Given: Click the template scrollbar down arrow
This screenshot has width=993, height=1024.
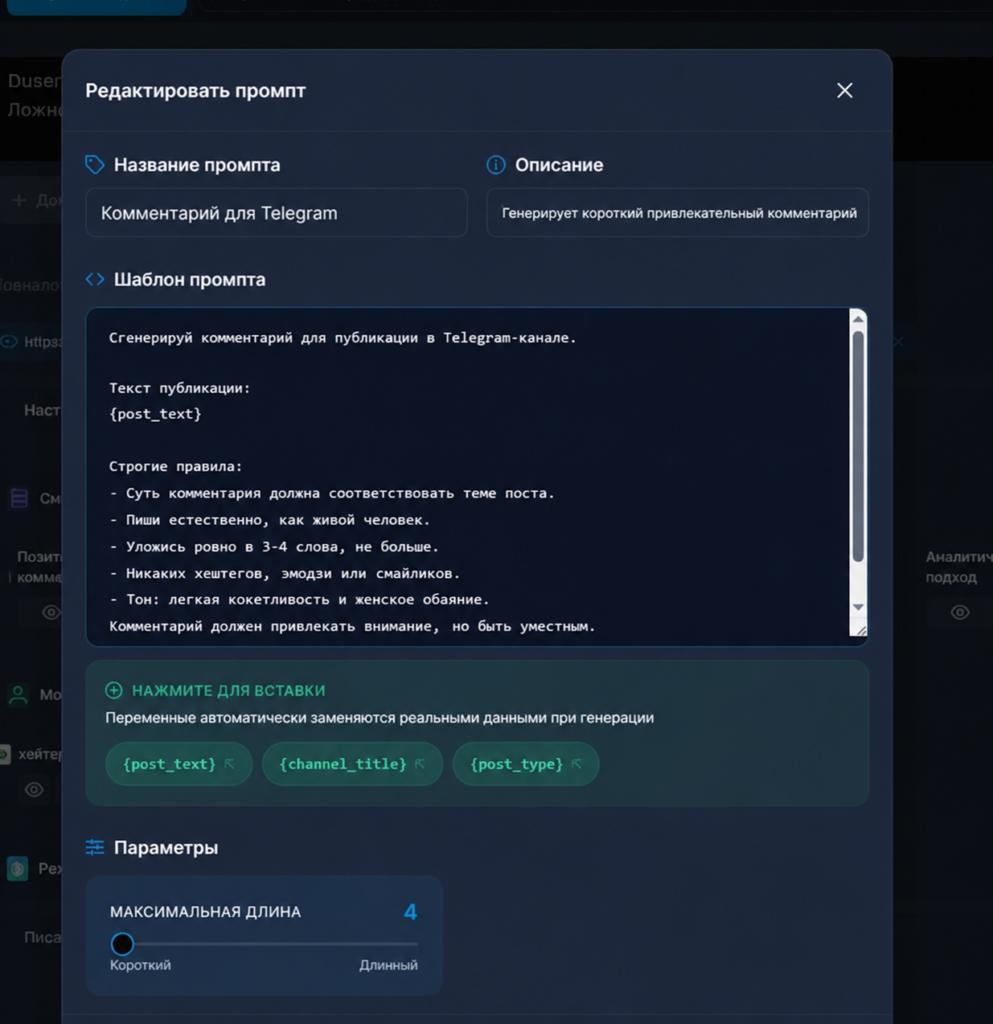Looking at the screenshot, I should tap(858, 607).
